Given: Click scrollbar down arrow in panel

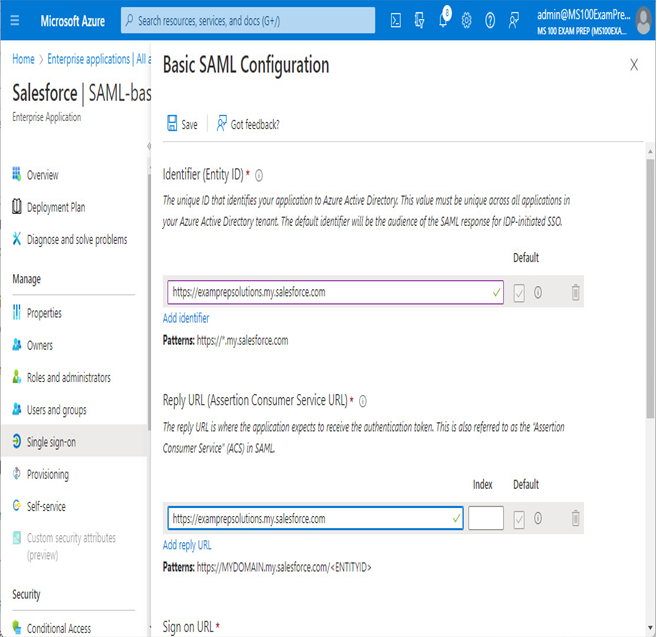Looking at the screenshot, I should click(650, 627).
